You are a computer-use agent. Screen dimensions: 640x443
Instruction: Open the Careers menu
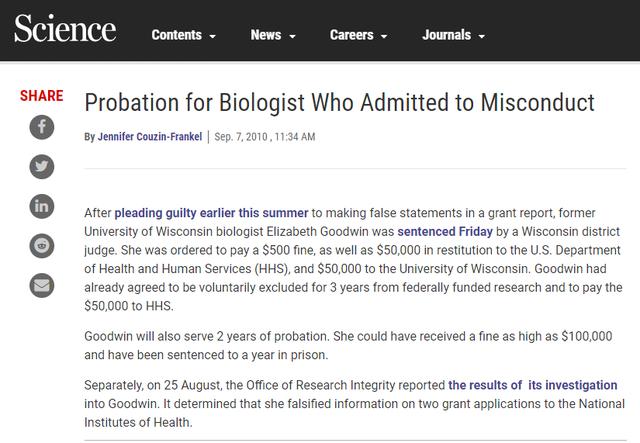352,35
